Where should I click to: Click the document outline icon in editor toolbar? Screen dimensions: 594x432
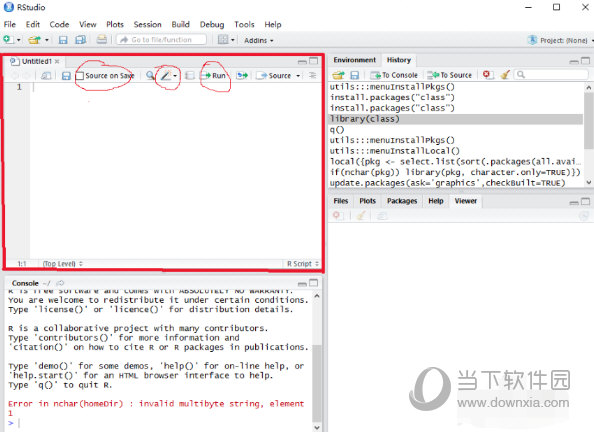pyautogui.click(x=313, y=75)
